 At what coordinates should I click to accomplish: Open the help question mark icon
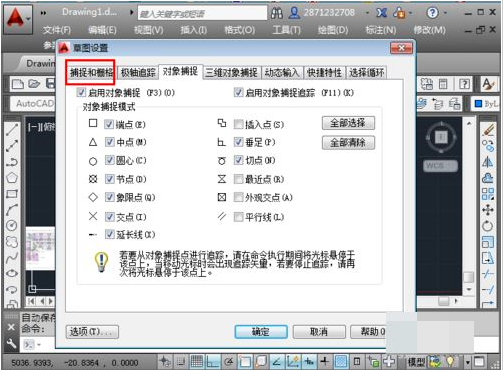(432, 13)
